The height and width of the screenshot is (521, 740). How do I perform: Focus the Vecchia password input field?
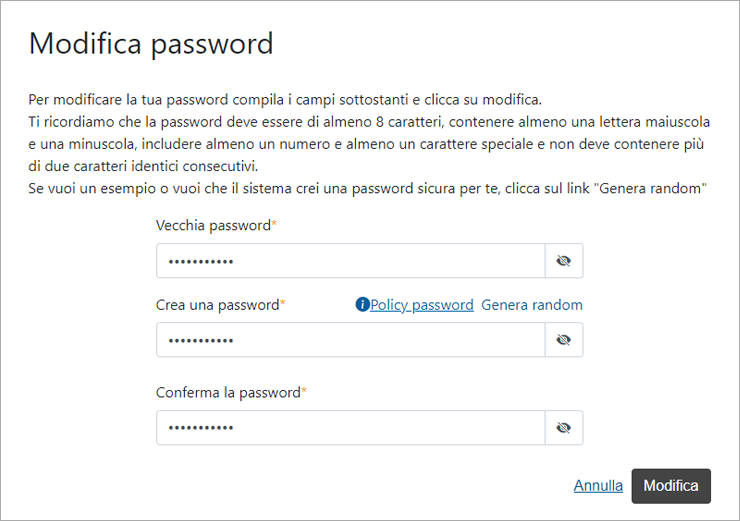click(351, 261)
